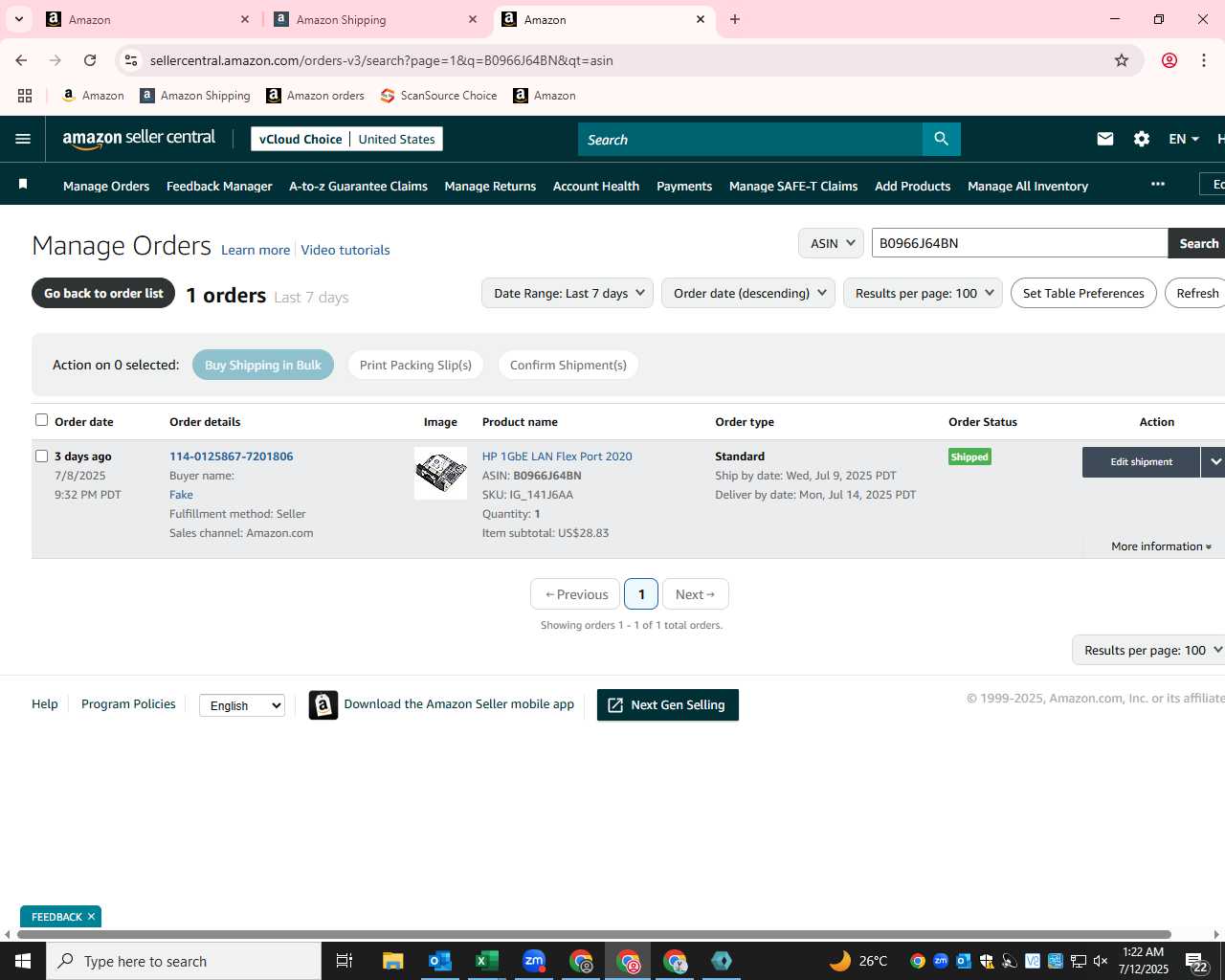Open a new browser tab with plus
This screenshot has height=980, width=1225.
click(735, 19)
